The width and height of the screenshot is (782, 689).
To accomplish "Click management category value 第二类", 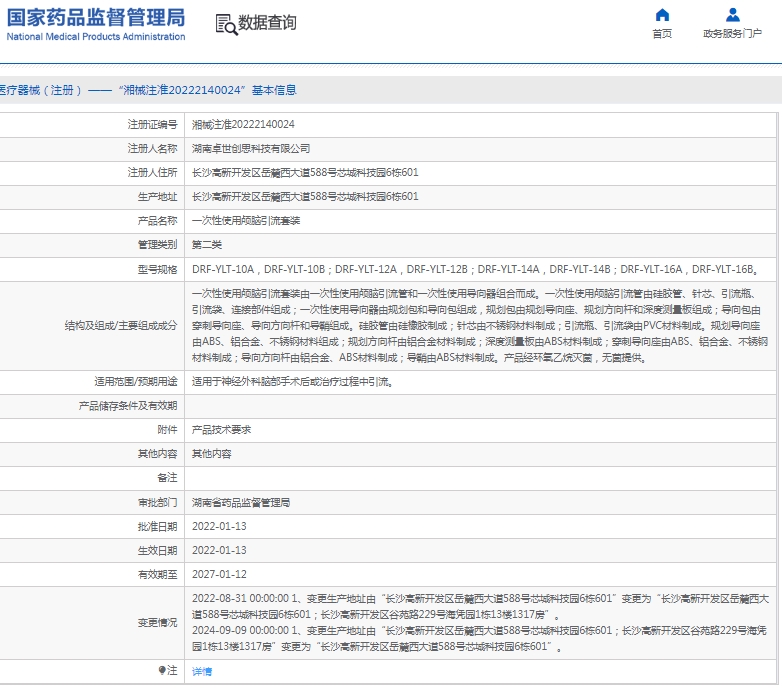I will (206, 244).
